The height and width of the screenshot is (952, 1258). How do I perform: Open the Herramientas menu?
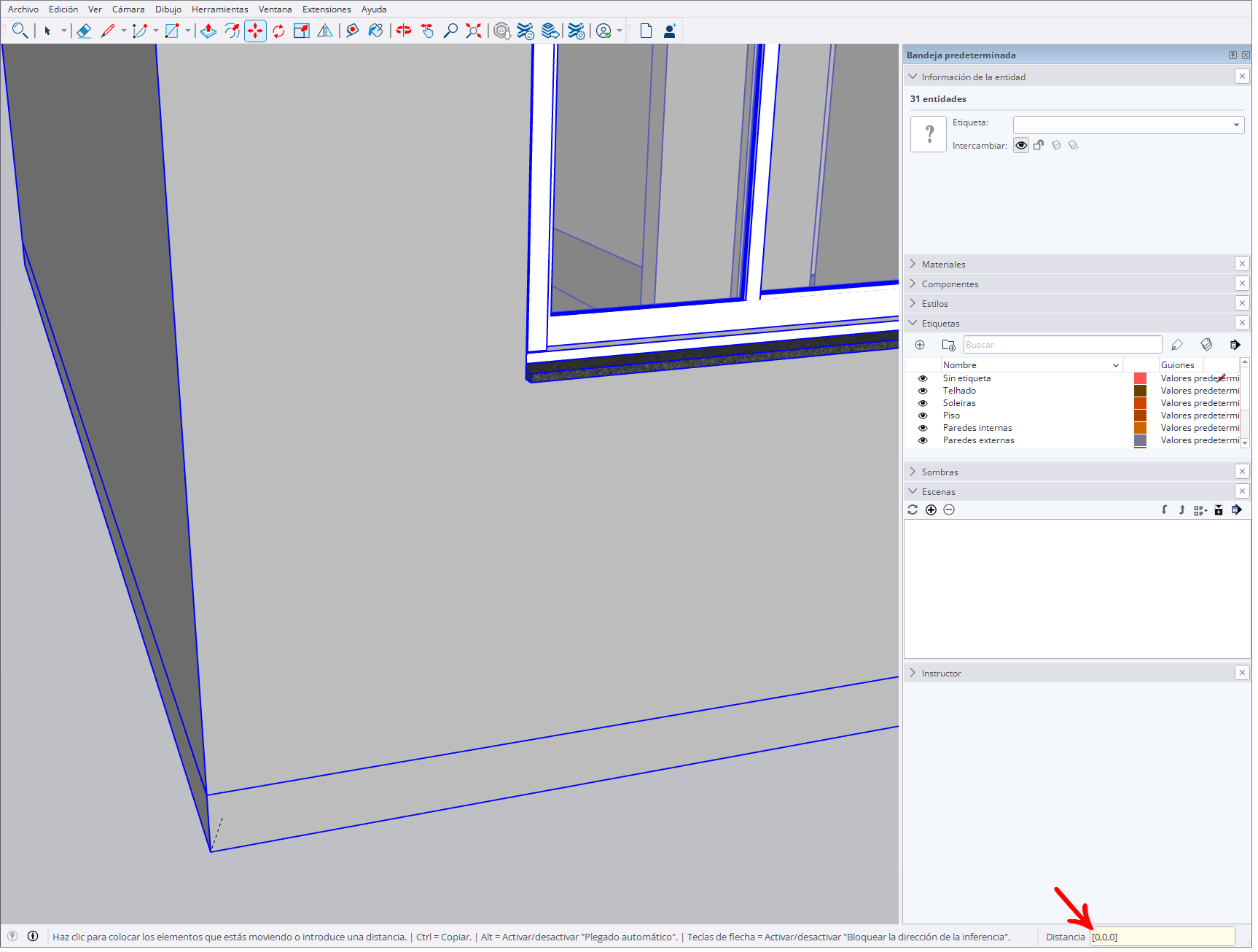[220, 9]
